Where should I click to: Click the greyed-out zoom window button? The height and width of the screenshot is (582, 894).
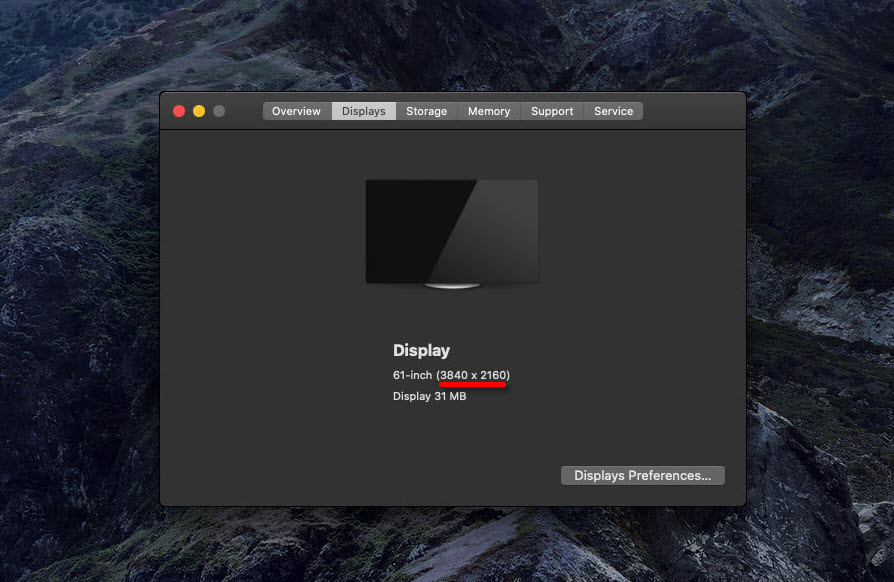click(219, 111)
